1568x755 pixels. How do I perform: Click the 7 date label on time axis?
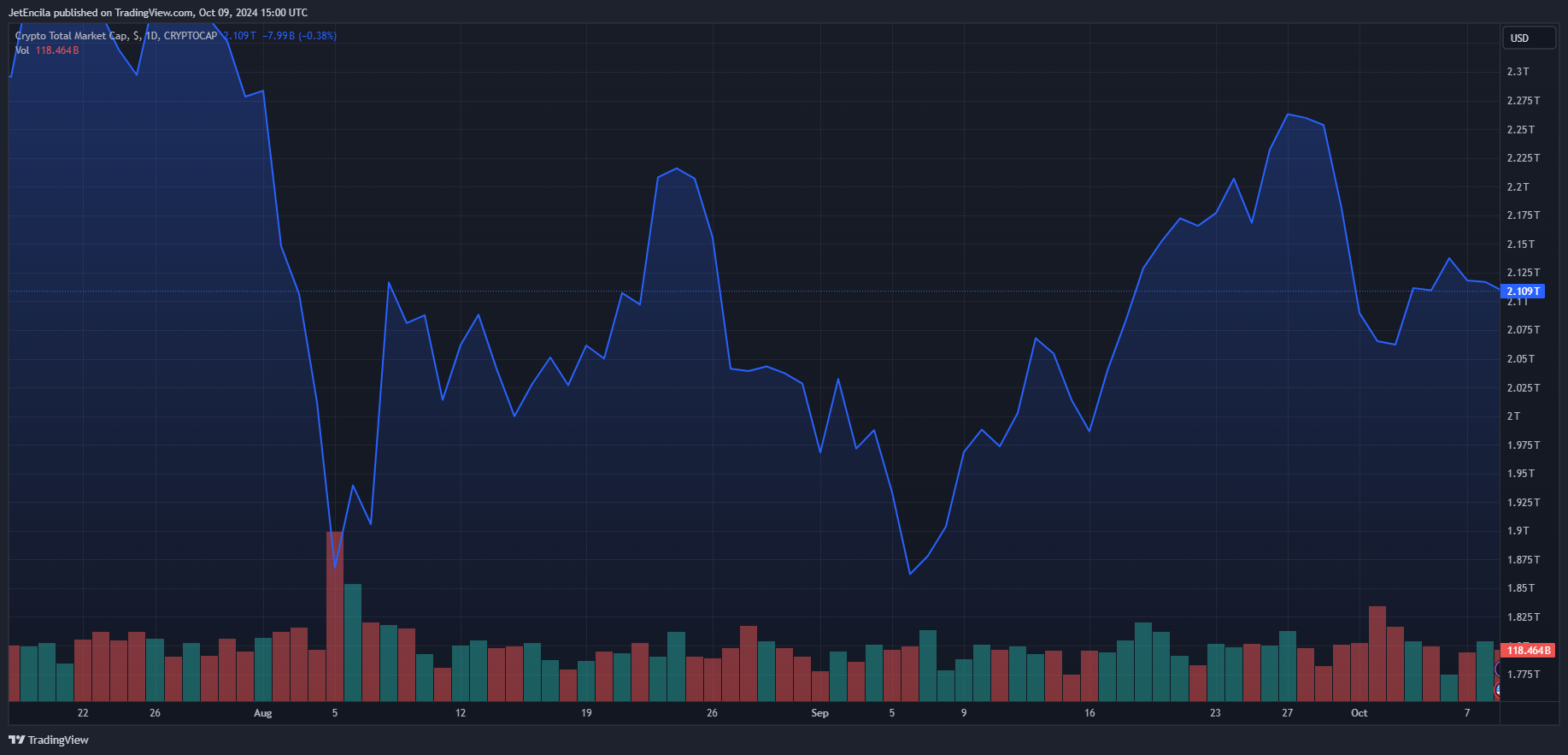(x=1467, y=713)
